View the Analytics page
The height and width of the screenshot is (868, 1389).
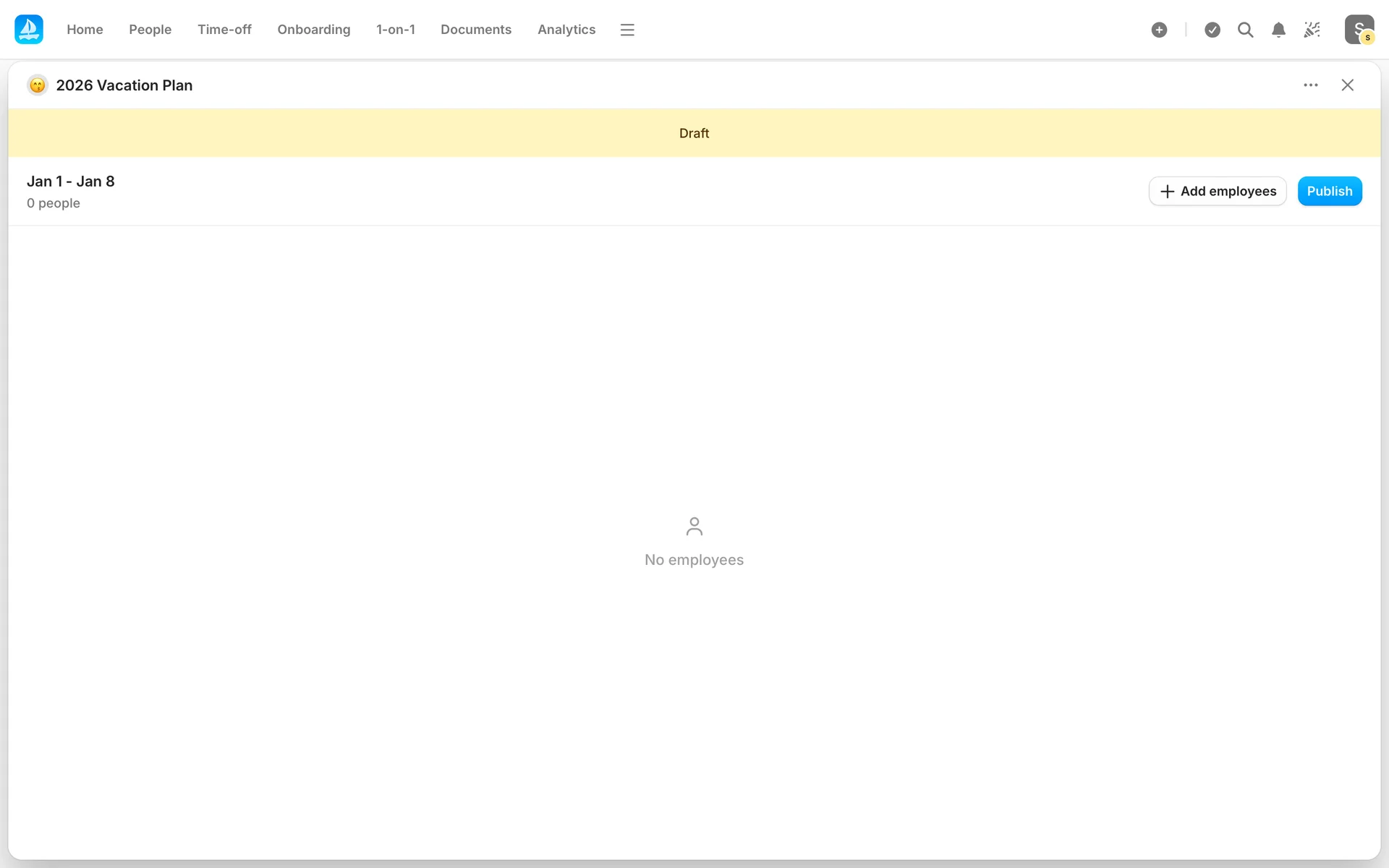coord(566,30)
